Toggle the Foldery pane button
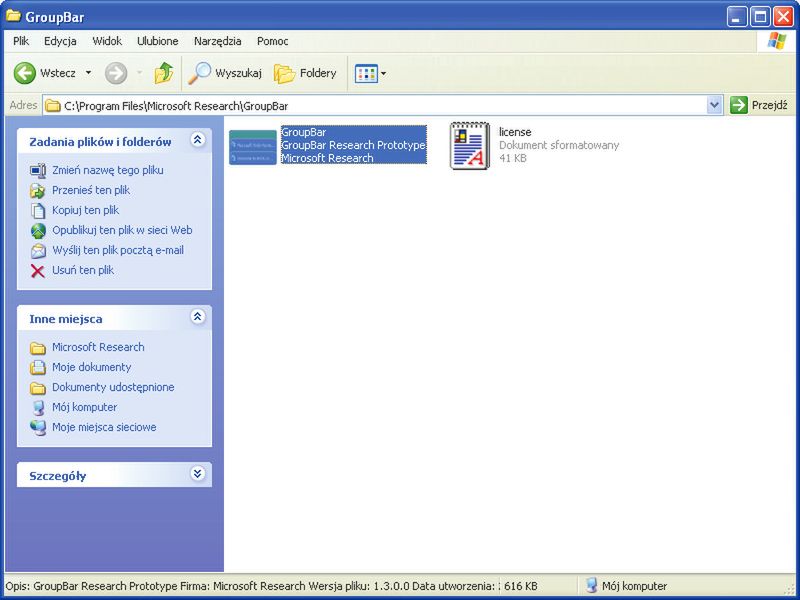This screenshot has height=600, width=800. (x=305, y=73)
